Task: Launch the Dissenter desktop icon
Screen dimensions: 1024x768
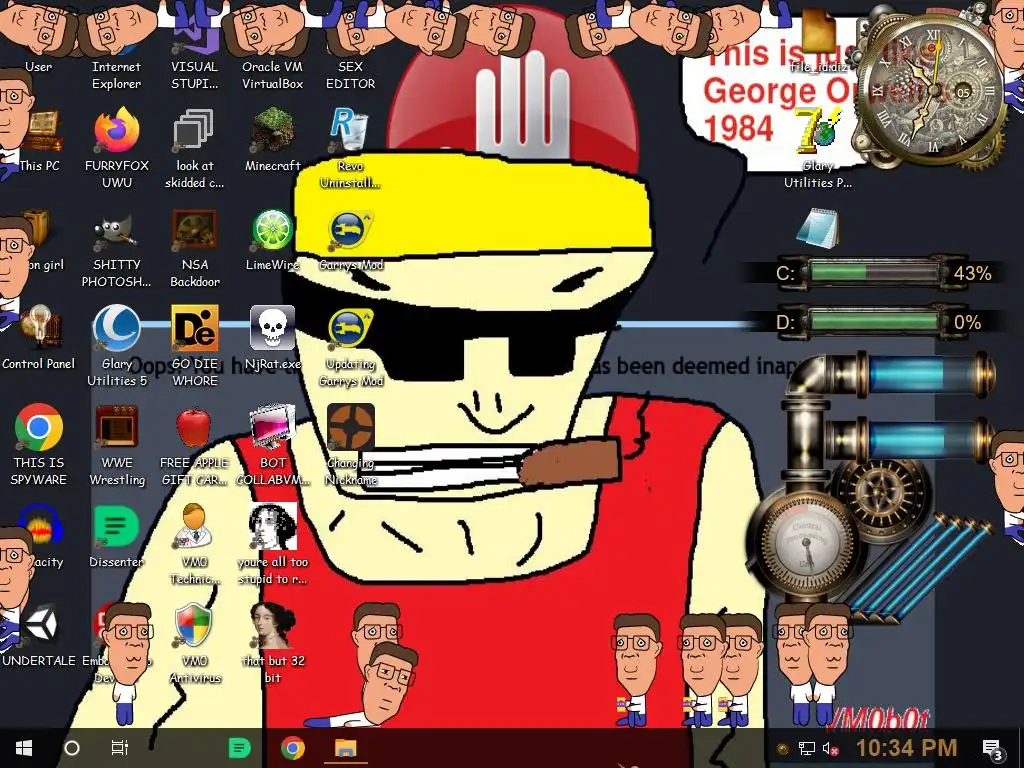Action: pyautogui.click(x=117, y=526)
